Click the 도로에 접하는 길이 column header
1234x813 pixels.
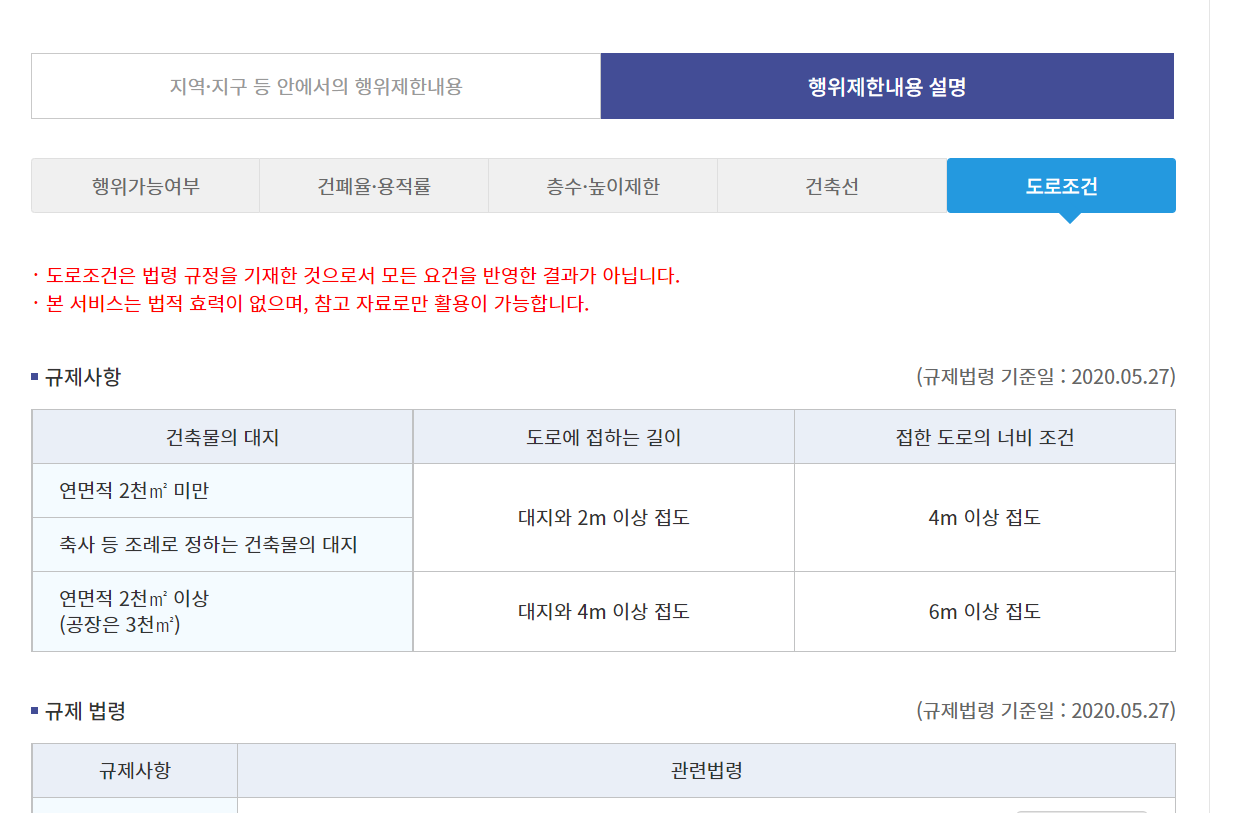(x=604, y=437)
